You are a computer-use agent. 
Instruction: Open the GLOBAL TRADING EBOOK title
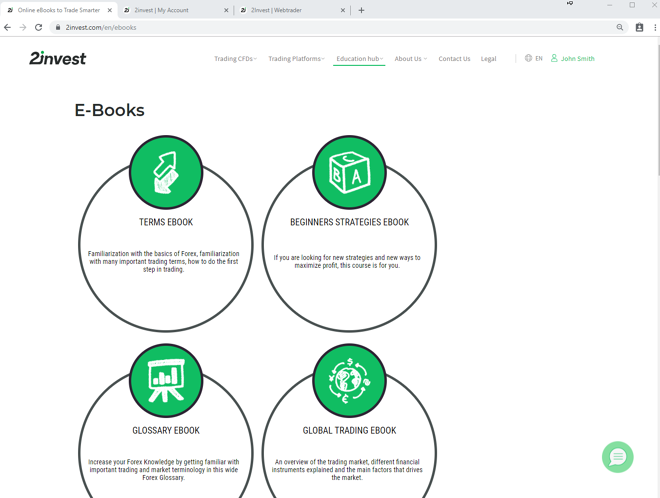349,430
